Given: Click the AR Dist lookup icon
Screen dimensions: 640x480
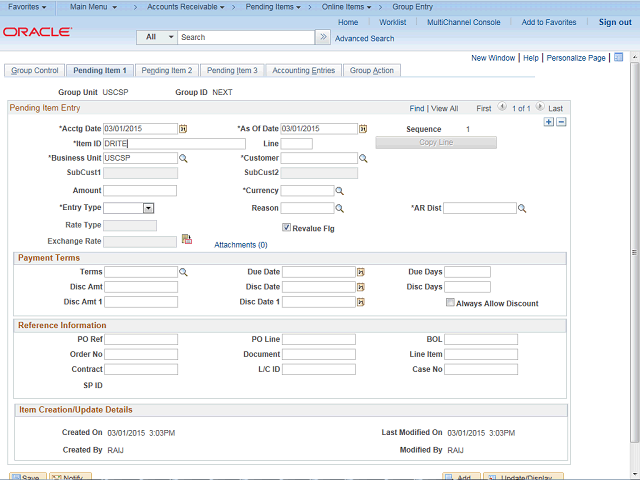Looking at the screenshot, I should point(522,208).
